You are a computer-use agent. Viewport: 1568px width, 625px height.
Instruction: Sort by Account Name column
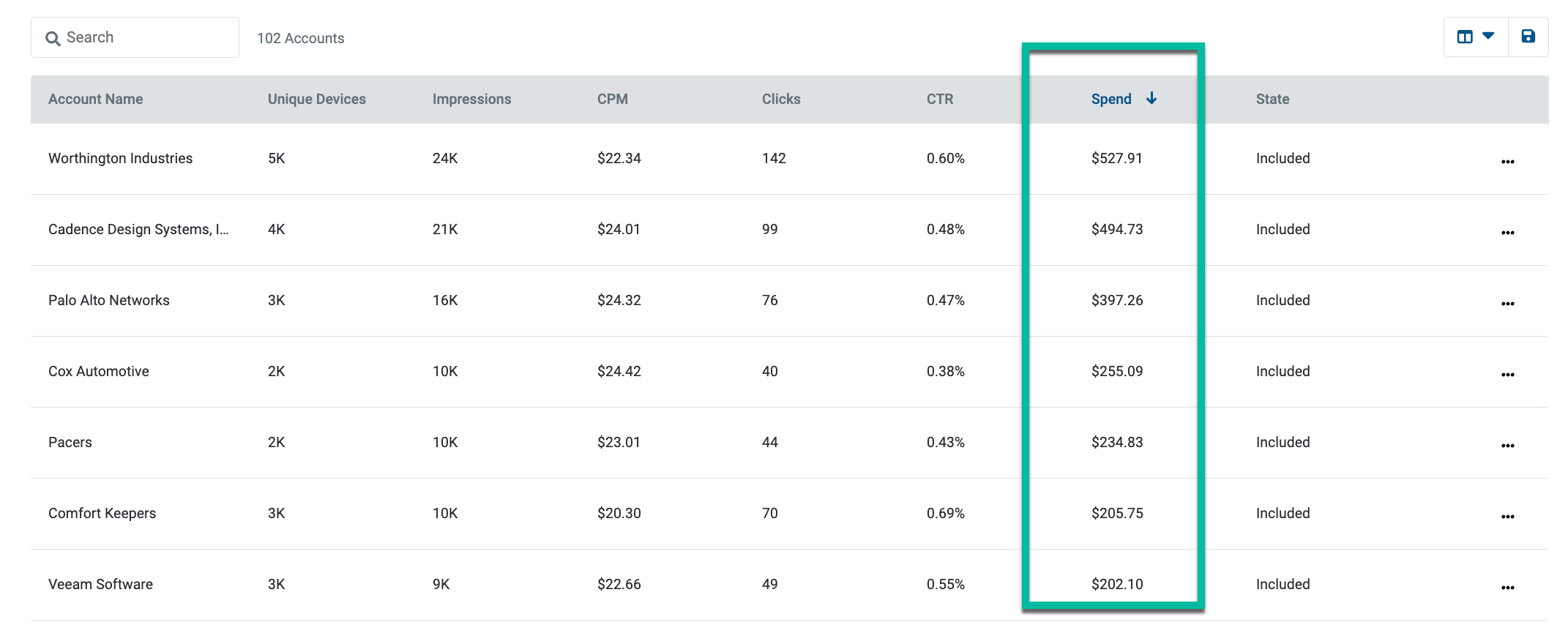coord(95,99)
